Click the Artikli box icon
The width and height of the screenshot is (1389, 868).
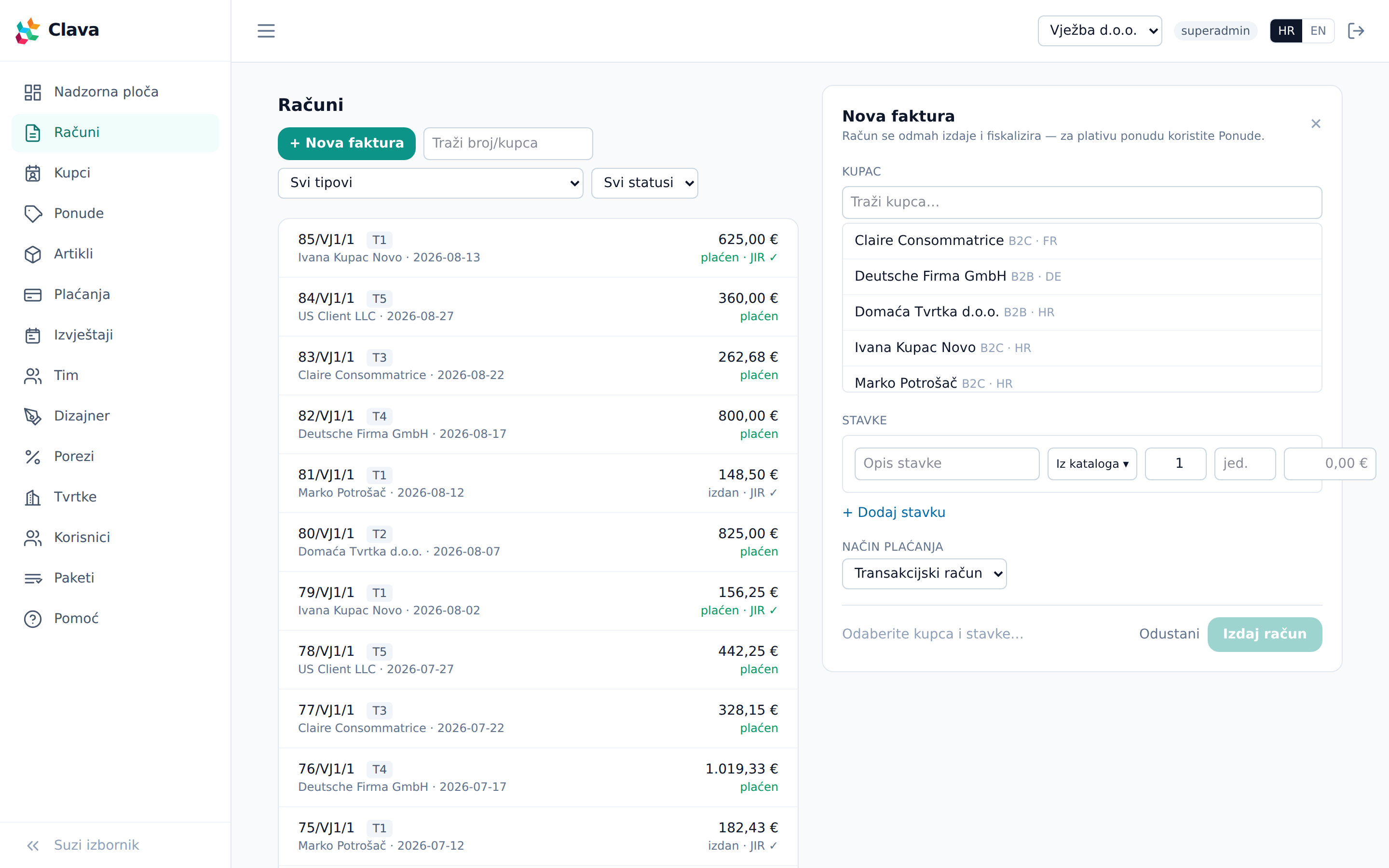pyautogui.click(x=33, y=254)
